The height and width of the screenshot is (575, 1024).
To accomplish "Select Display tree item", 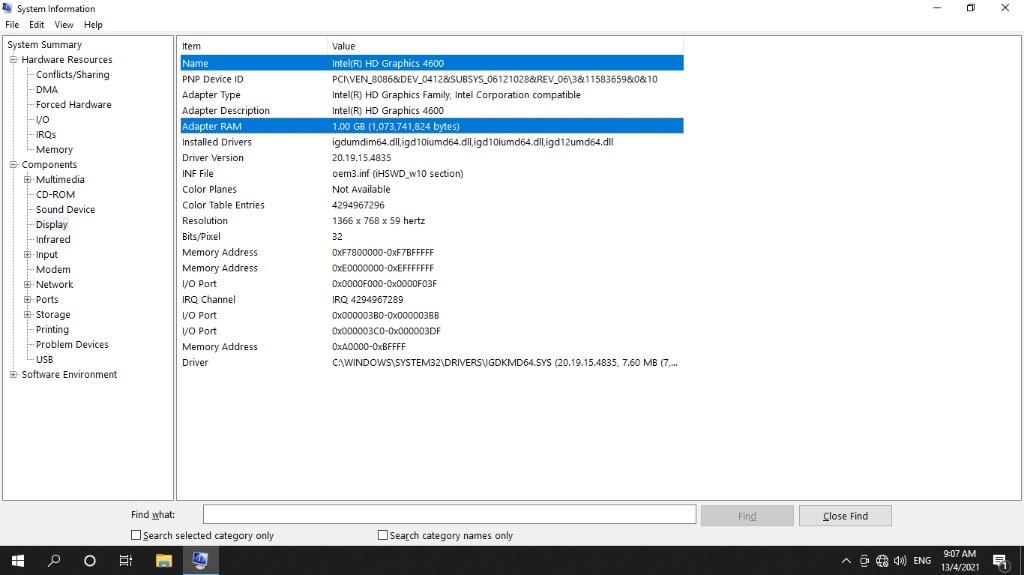I will 52,225.
